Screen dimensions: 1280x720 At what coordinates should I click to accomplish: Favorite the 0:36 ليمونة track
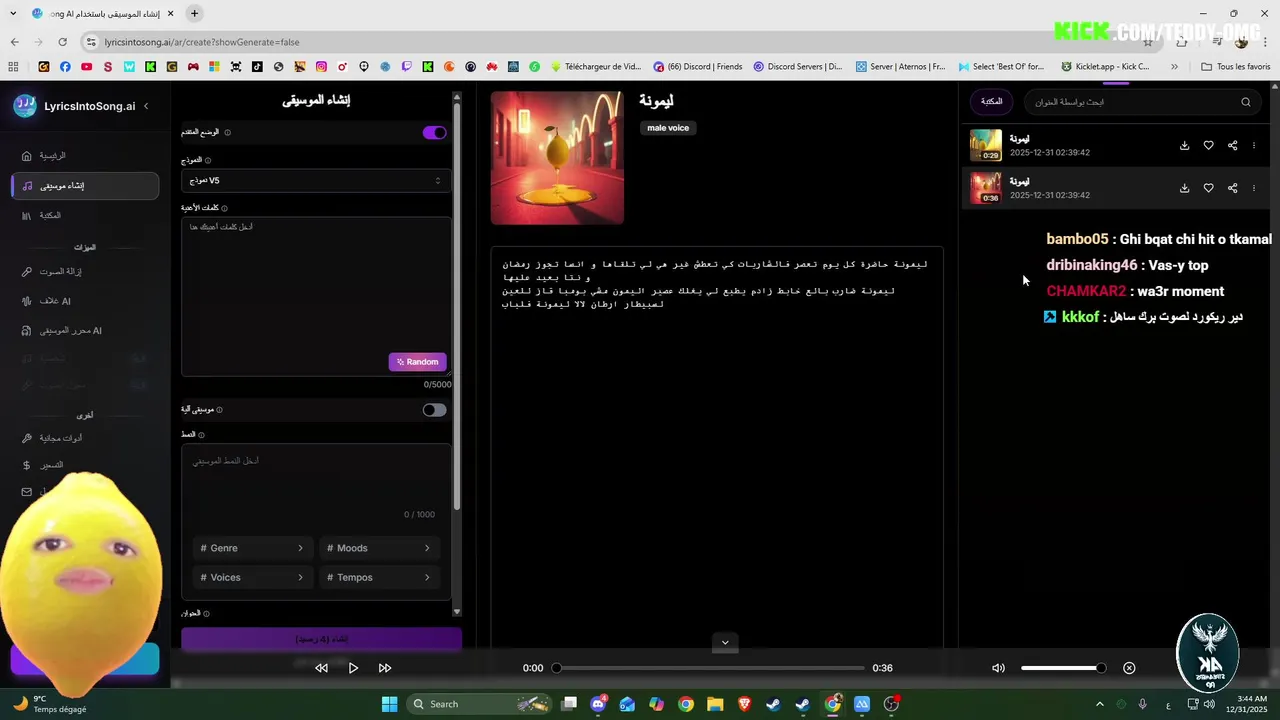pyautogui.click(x=1208, y=188)
